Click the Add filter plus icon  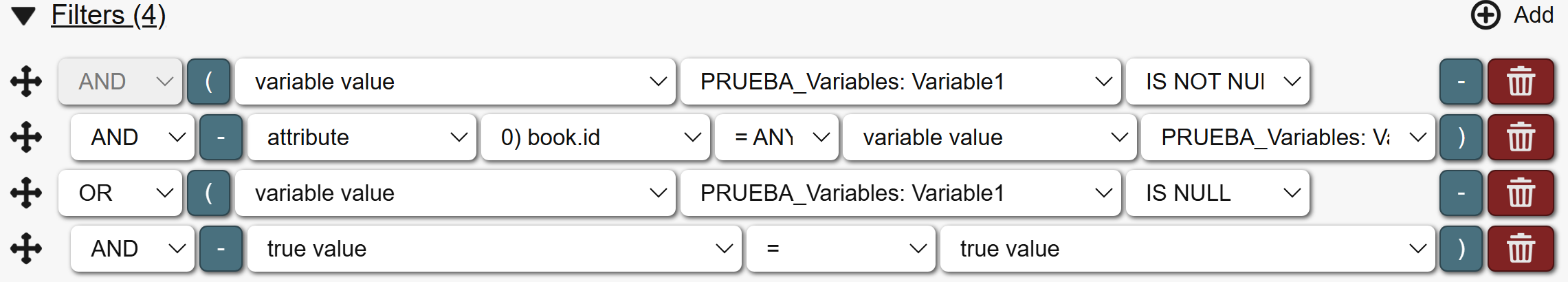pos(1485,15)
